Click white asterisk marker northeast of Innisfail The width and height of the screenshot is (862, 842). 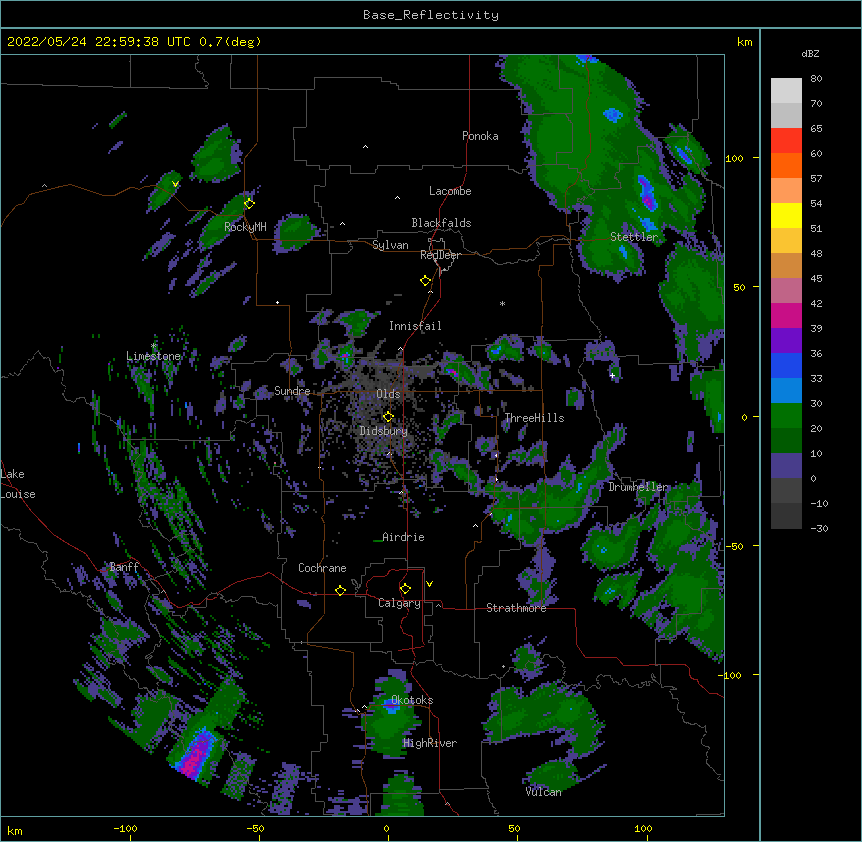click(502, 303)
